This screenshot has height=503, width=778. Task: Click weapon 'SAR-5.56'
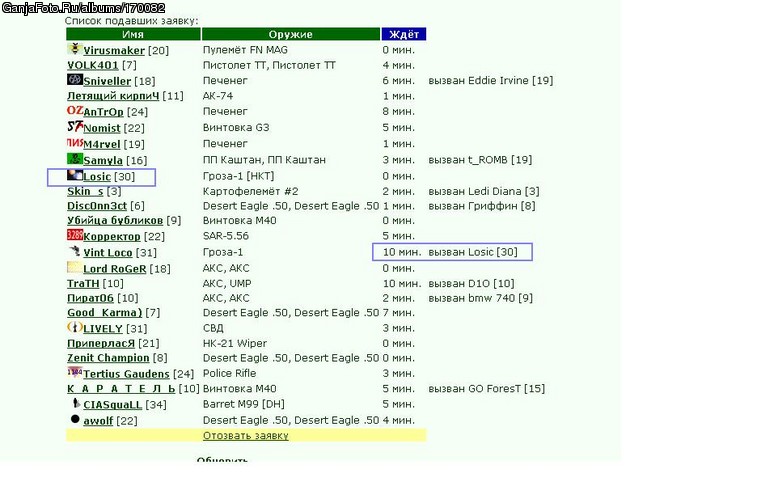[226, 236]
